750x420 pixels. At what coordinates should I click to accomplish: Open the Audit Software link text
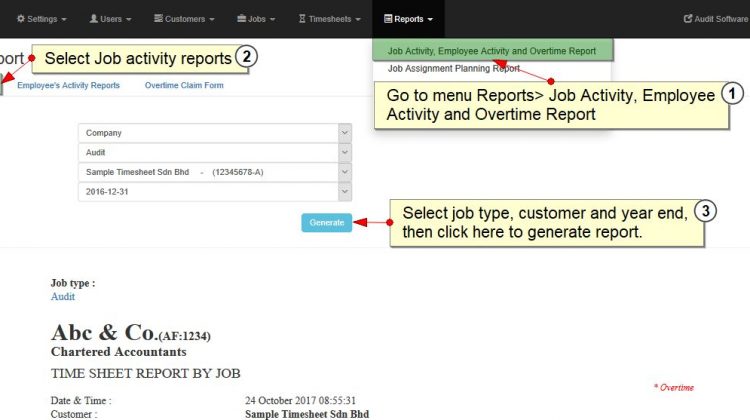point(721,19)
